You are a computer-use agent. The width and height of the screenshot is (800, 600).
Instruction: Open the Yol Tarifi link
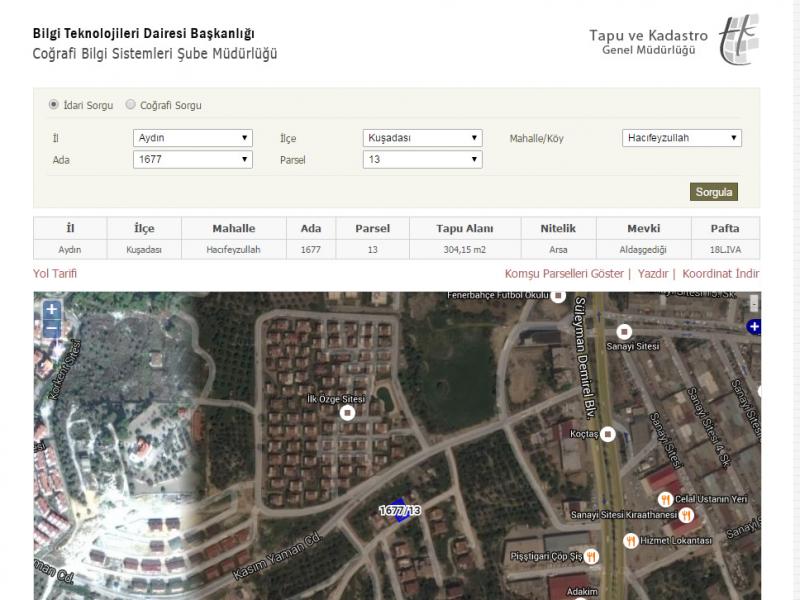[x=55, y=273]
